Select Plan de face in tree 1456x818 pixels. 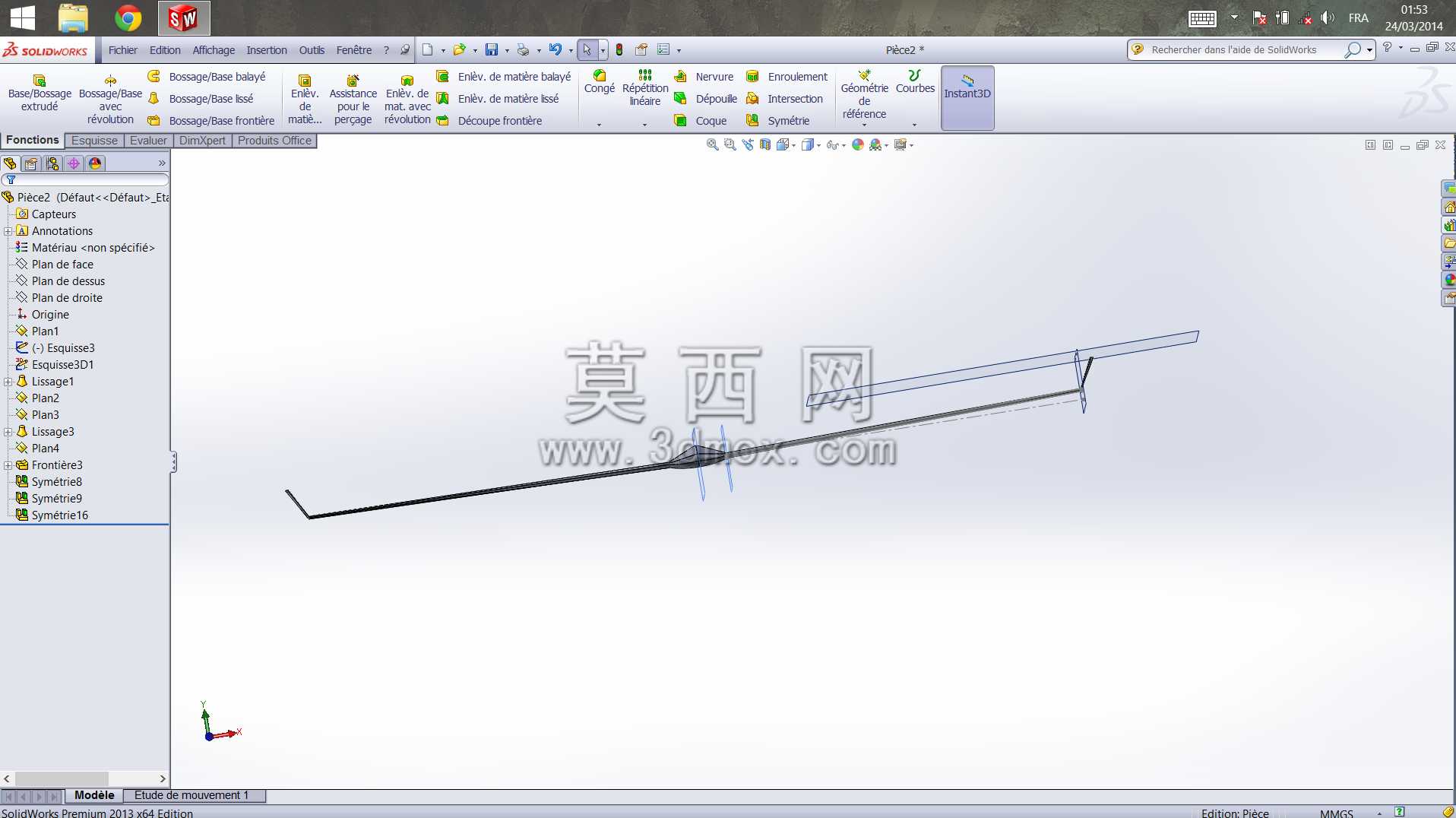[x=62, y=265]
